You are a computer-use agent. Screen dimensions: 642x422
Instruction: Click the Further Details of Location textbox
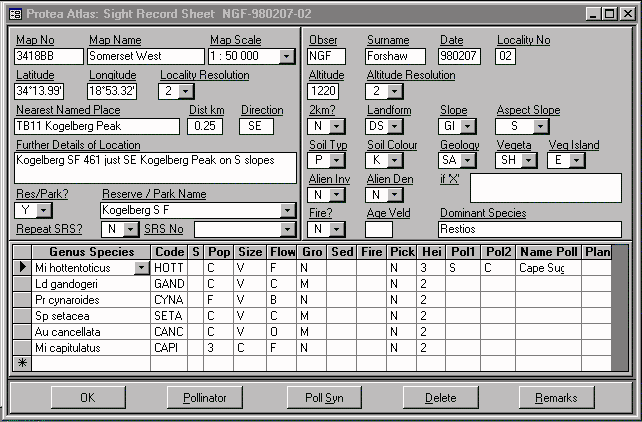(x=155, y=167)
